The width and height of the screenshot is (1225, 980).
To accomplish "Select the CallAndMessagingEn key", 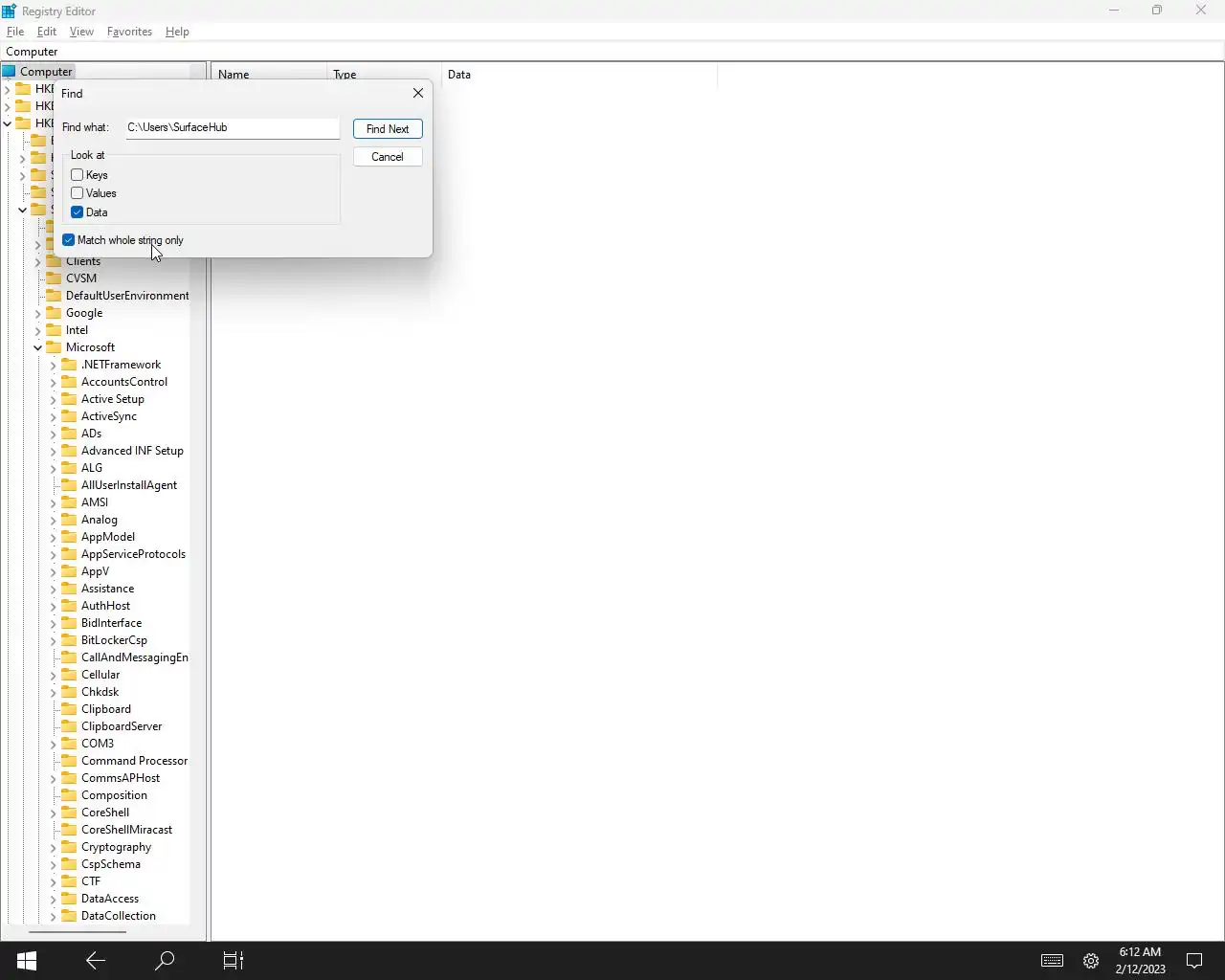I will point(134,657).
